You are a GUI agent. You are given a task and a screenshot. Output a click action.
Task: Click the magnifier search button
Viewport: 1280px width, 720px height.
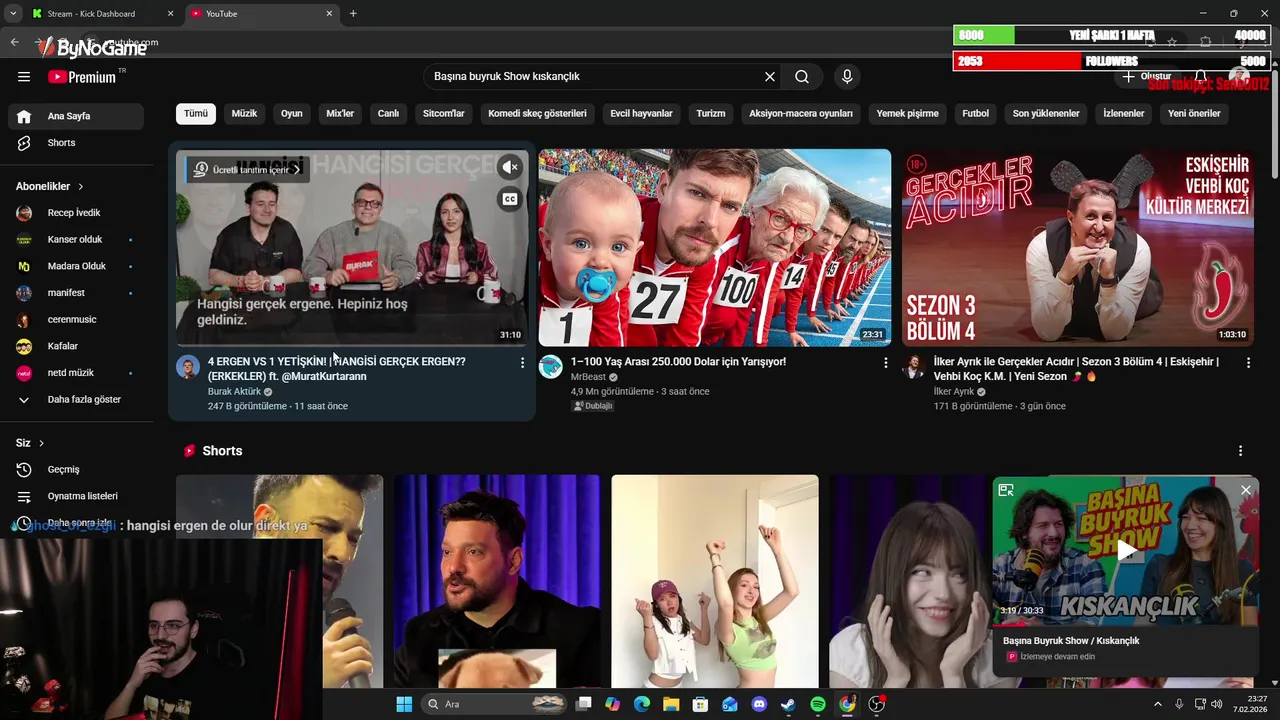[802, 77]
